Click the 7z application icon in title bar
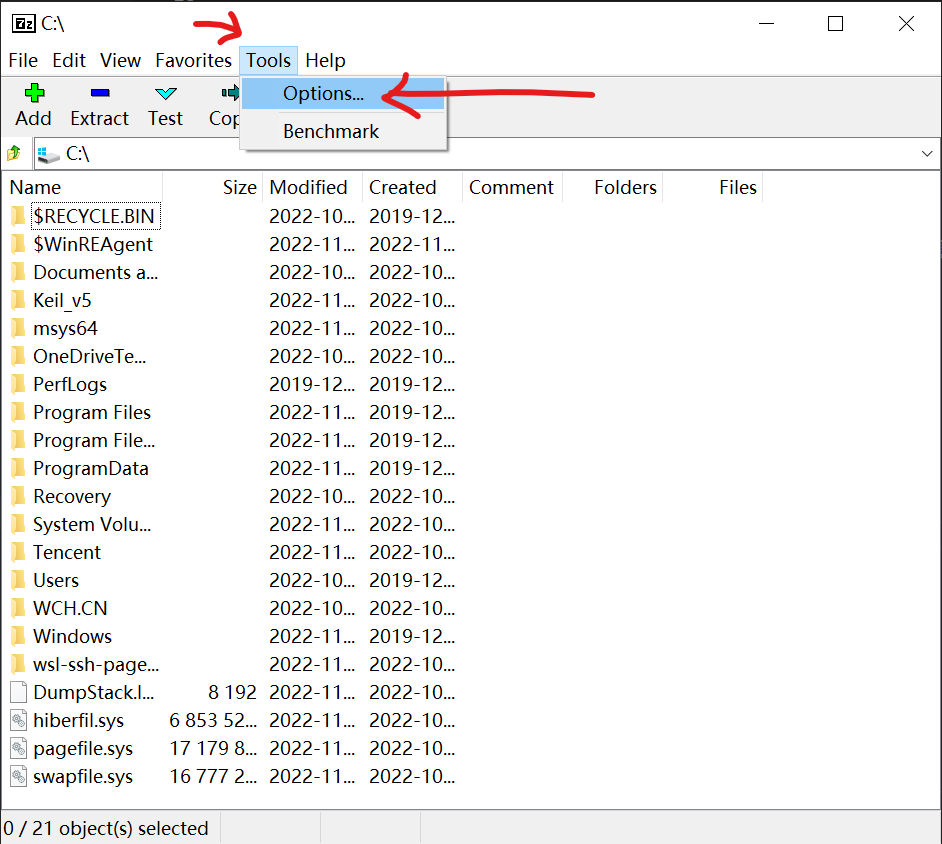Viewport: 942px width, 844px height. tap(23, 24)
